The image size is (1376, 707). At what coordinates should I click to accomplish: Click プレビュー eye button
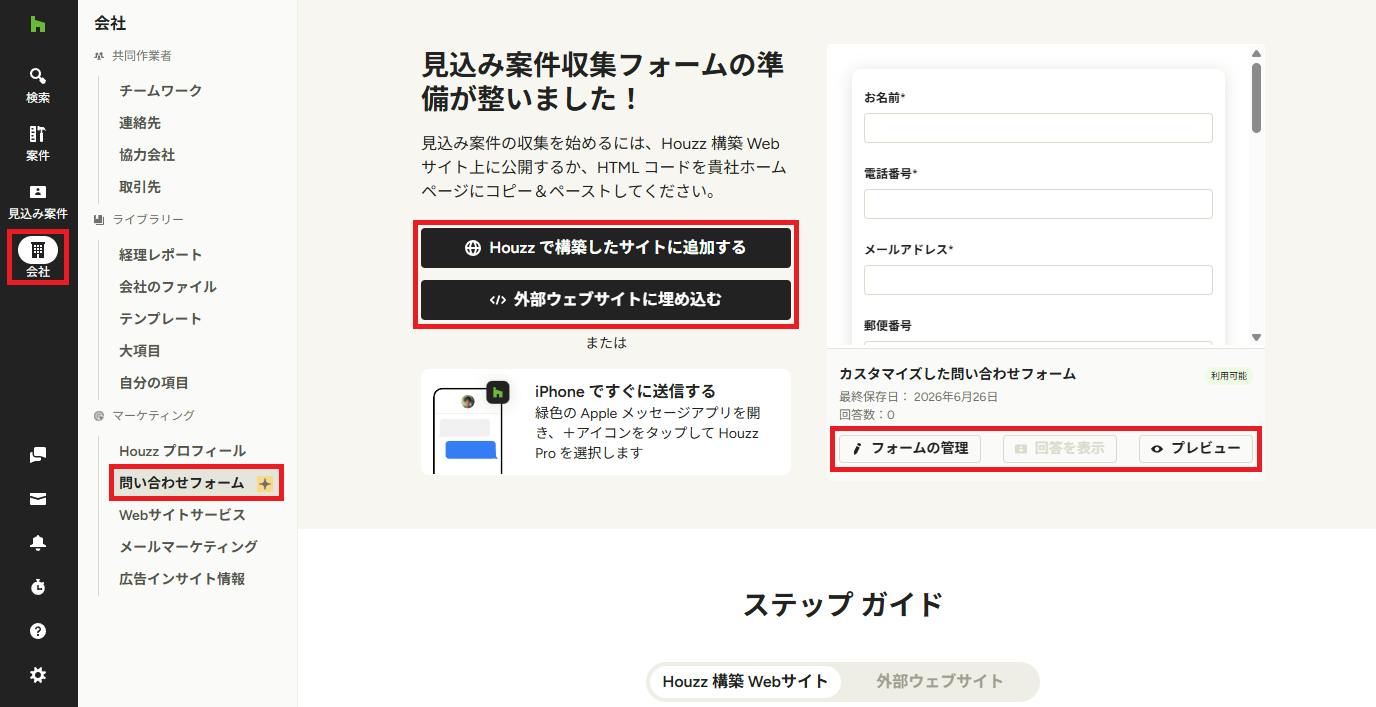(x=1196, y=449)
